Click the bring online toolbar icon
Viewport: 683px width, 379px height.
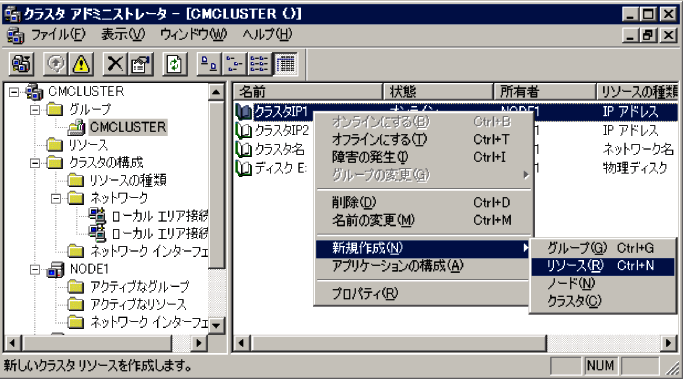[x=55, y=64]
